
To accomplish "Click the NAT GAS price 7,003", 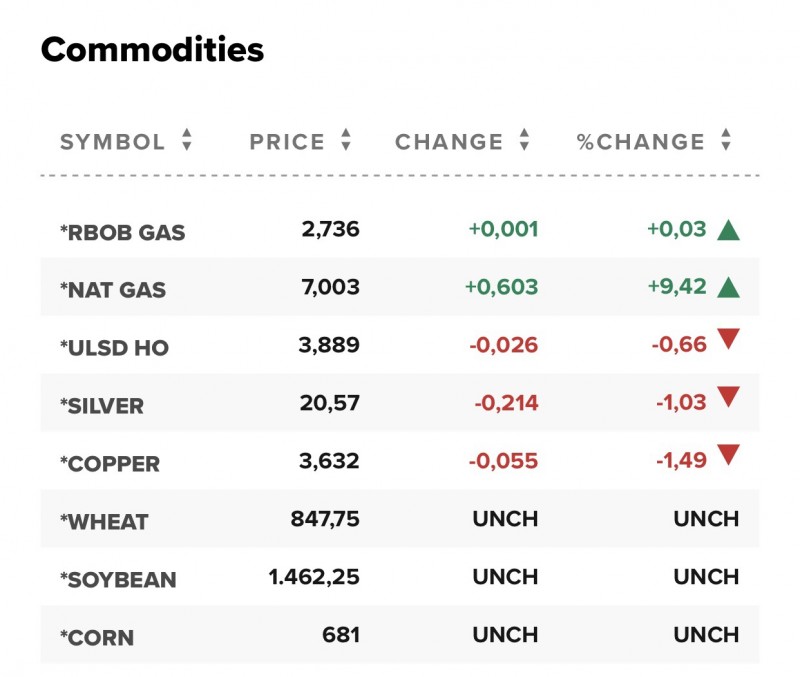I will tap(330, 288).
